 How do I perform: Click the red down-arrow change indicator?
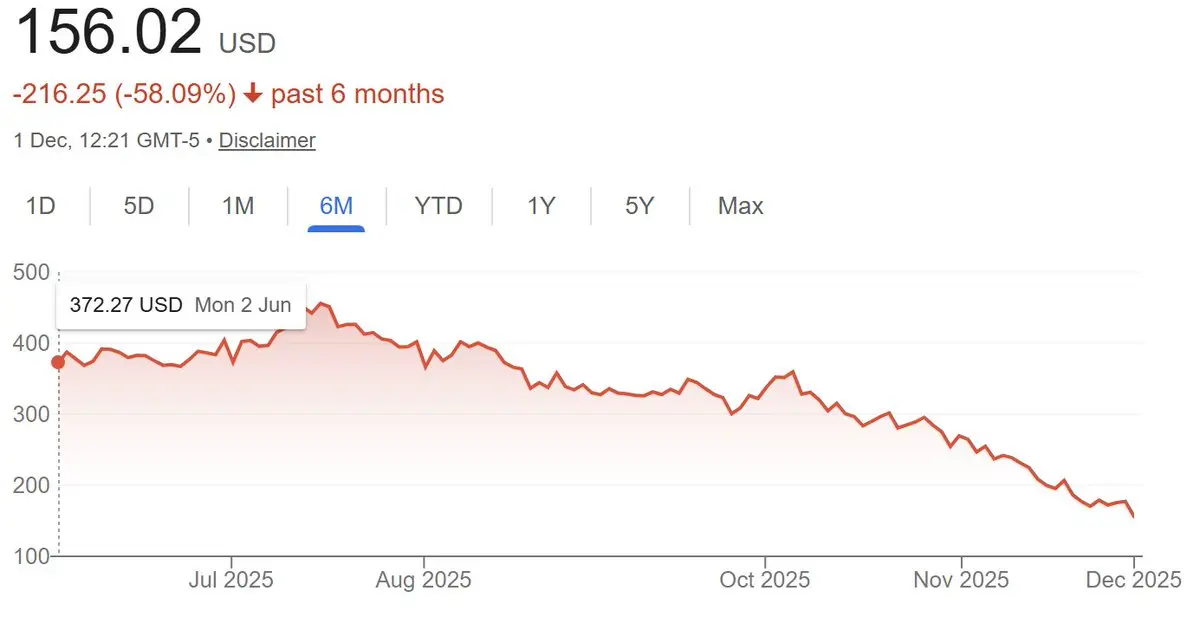point(252,94)
